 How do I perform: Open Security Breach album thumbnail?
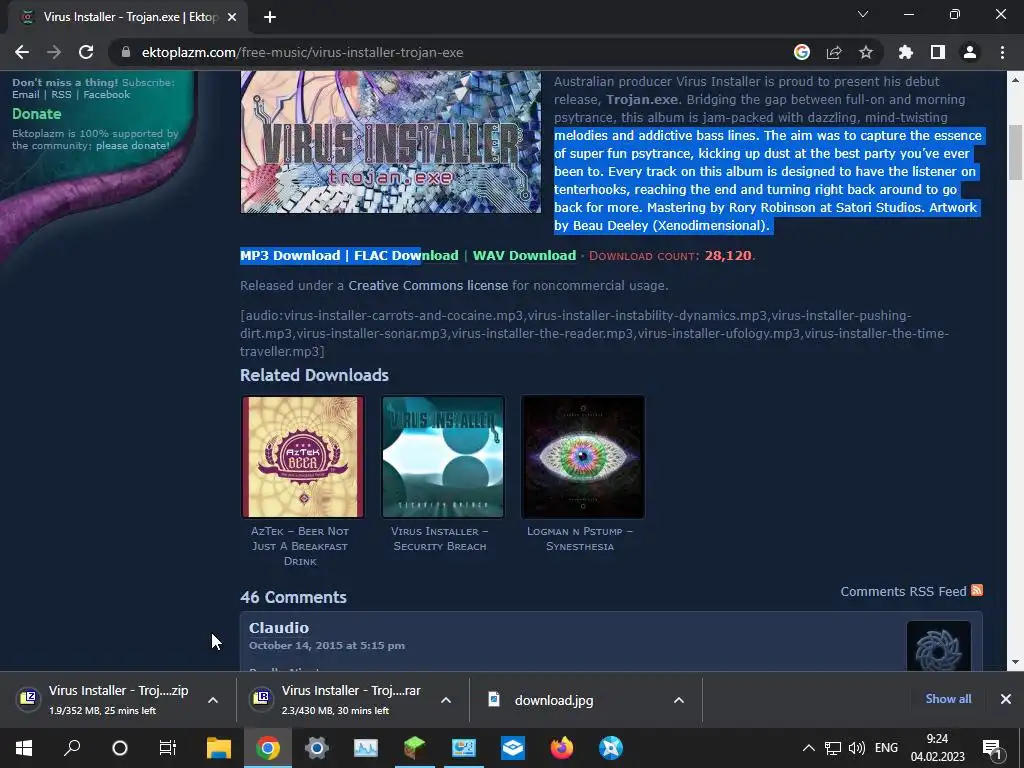tap(443, 456)
